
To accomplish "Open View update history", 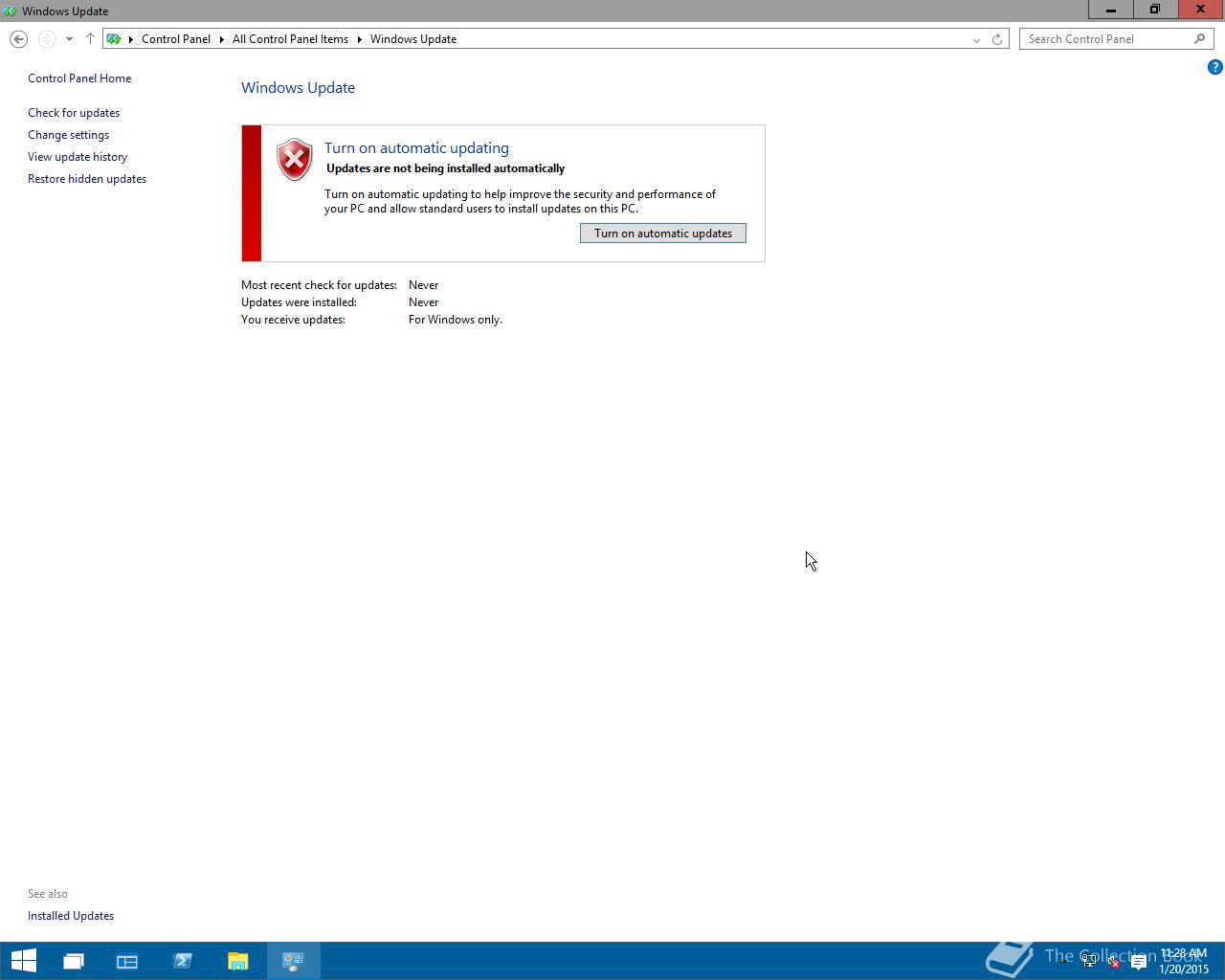I will [78, 157].
